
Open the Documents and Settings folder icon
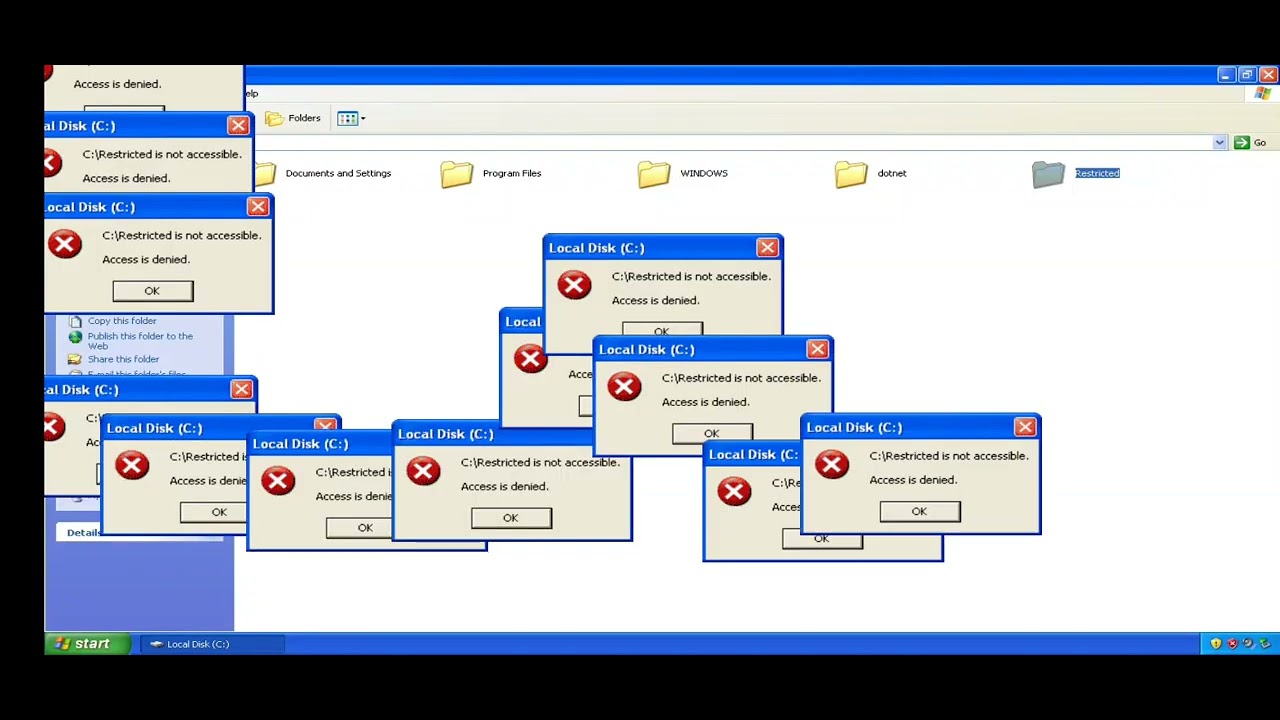[265, 174]
